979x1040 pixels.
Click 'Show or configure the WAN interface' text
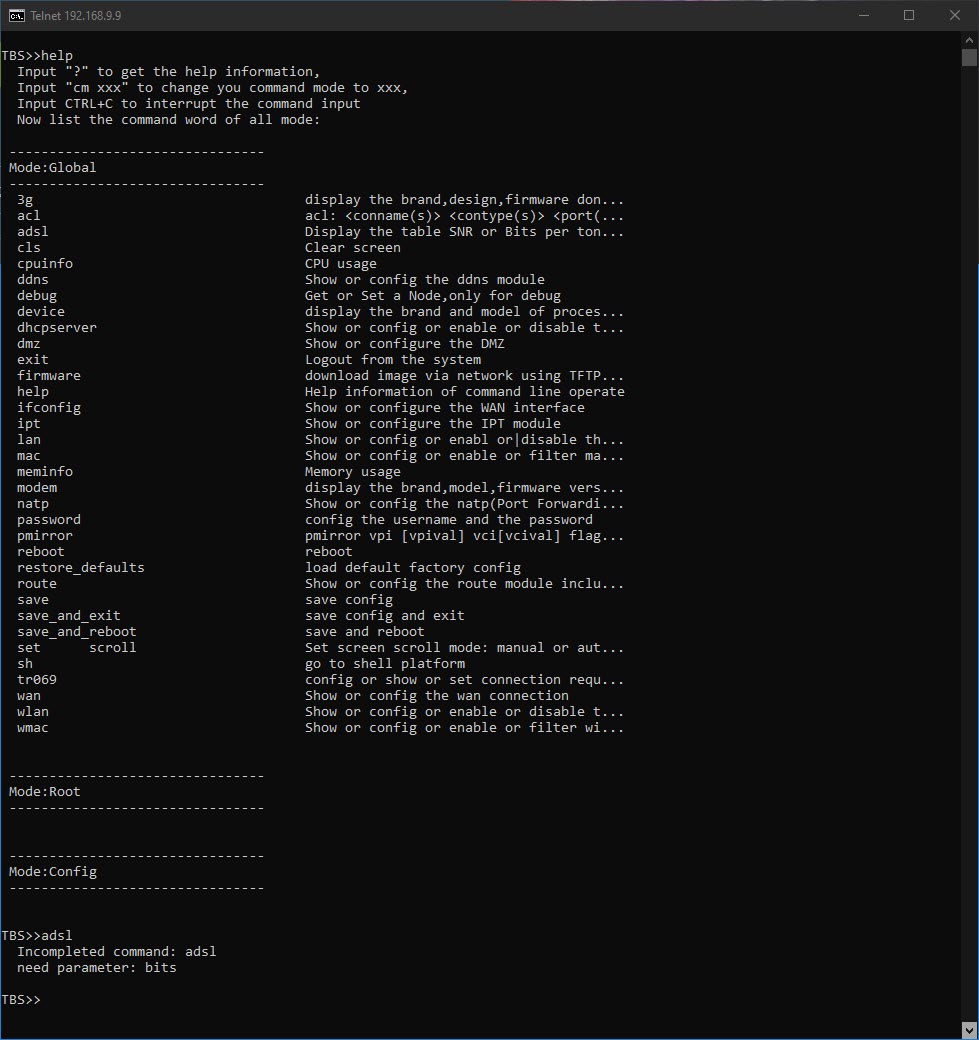(445, 407)
